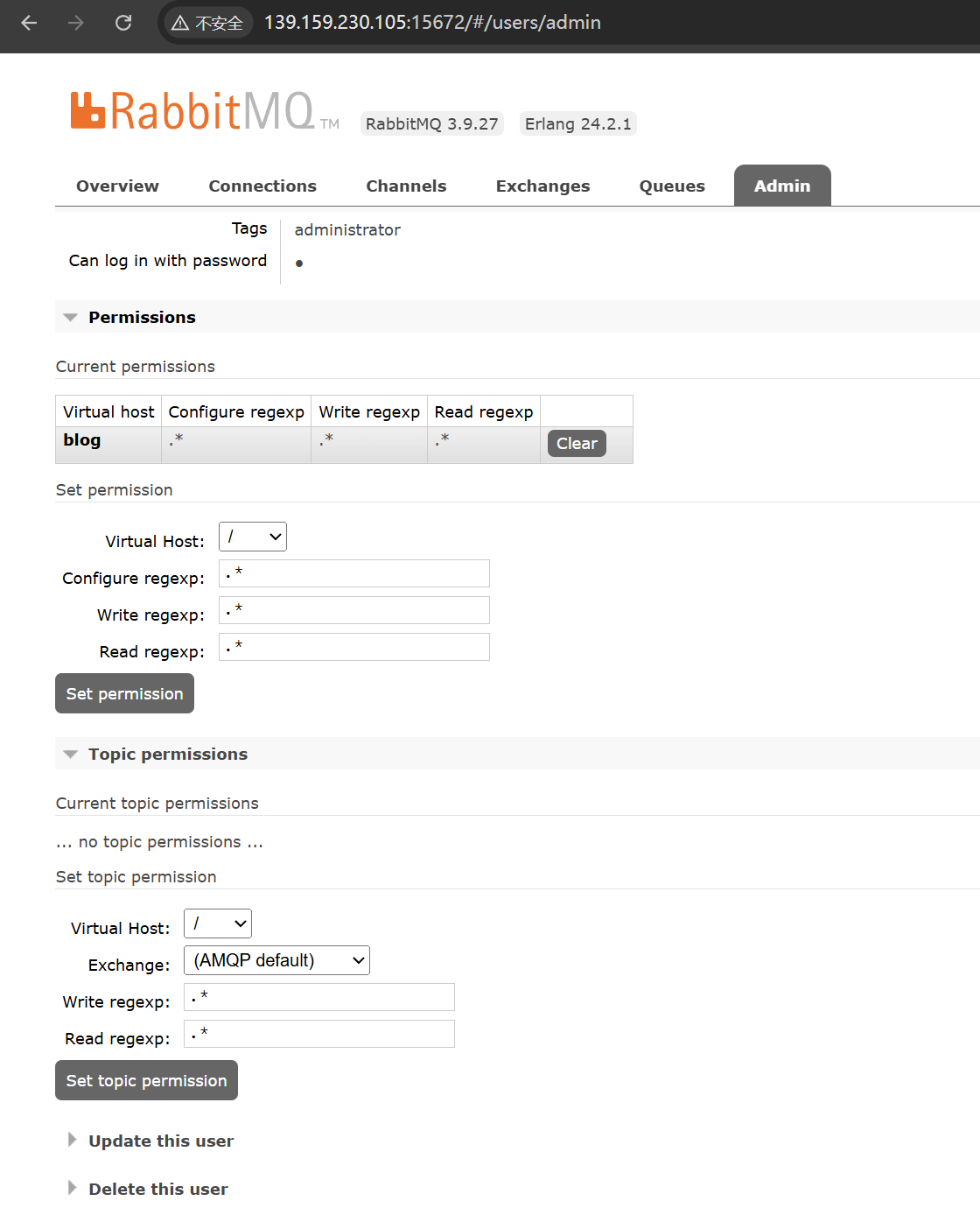
Task: Focus the Configure regexp input field
Action: pyautogui.click(x=354, y=573)
